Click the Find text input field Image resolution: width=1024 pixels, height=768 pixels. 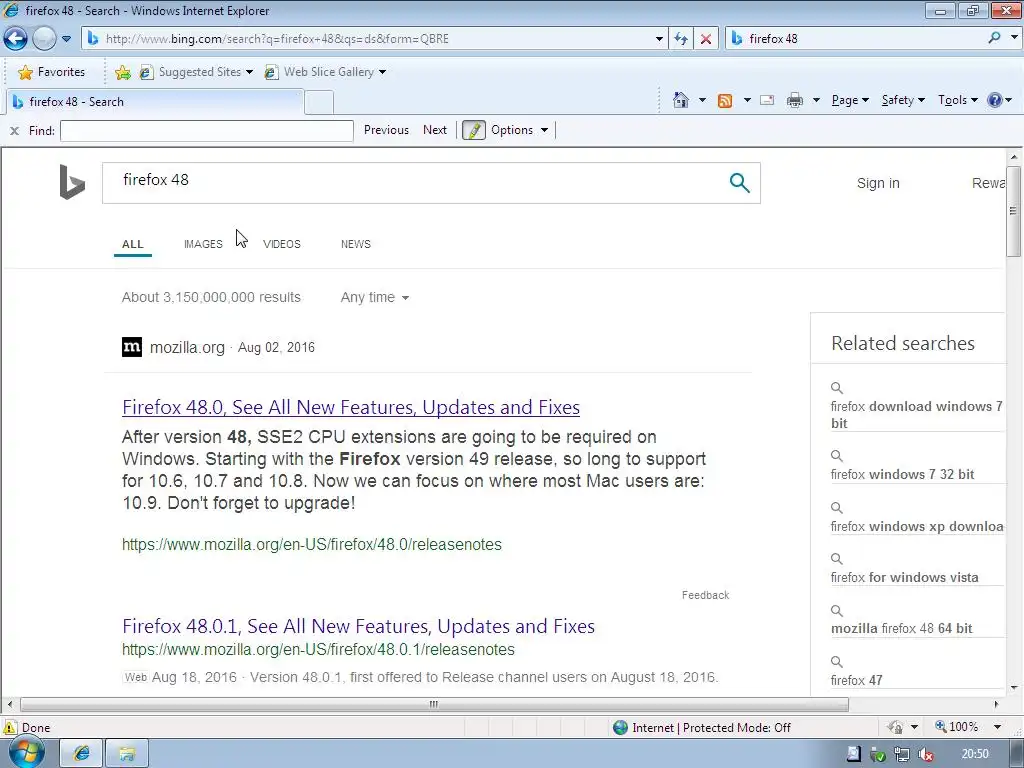tap(206, 131)
